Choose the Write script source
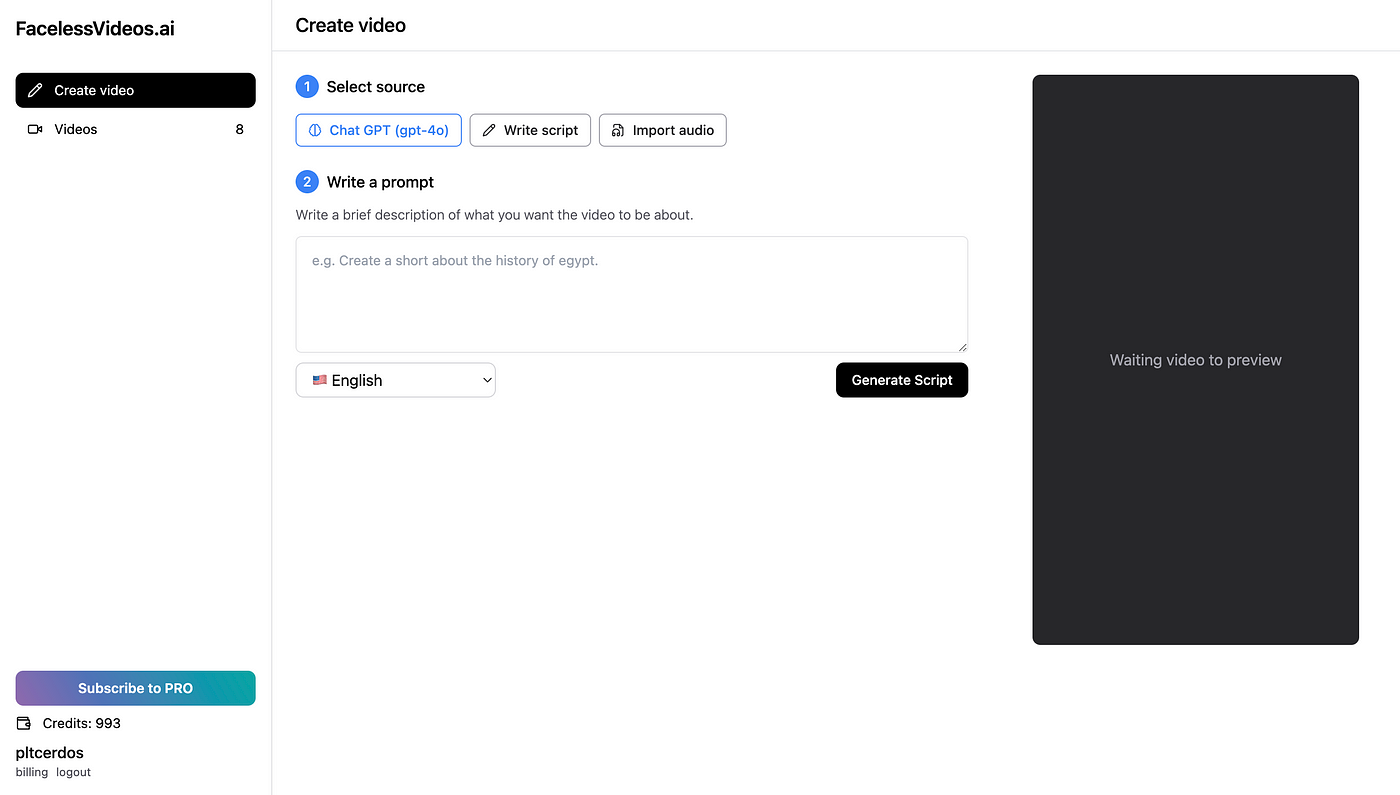 tap(530, 130)
